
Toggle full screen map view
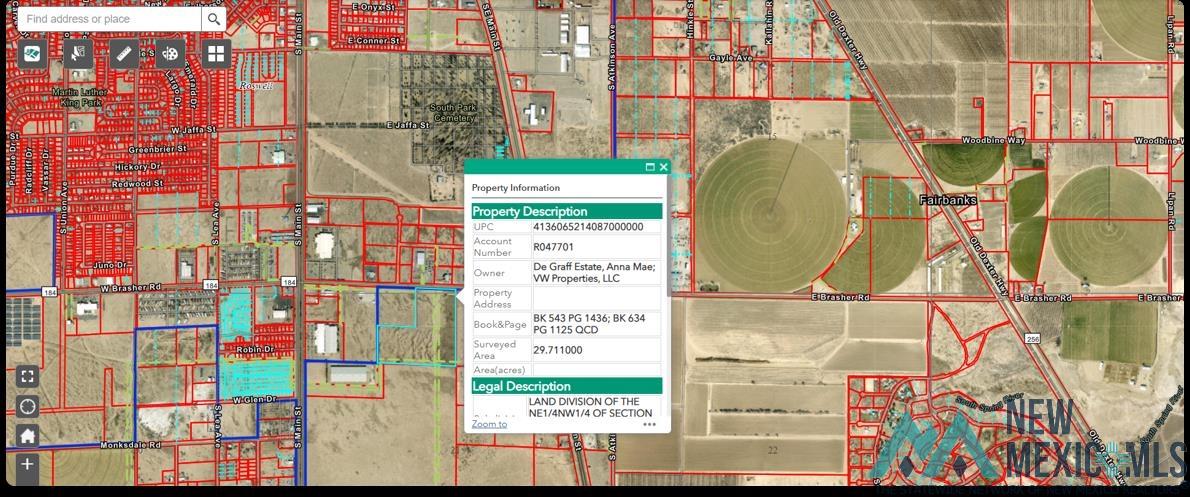27,377
